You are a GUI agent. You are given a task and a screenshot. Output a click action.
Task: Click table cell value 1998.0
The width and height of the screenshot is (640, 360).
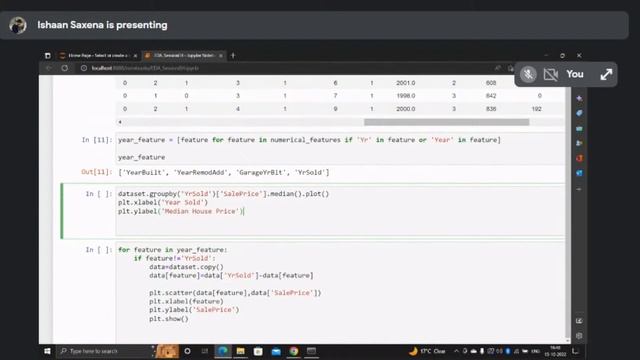[405, 96]
